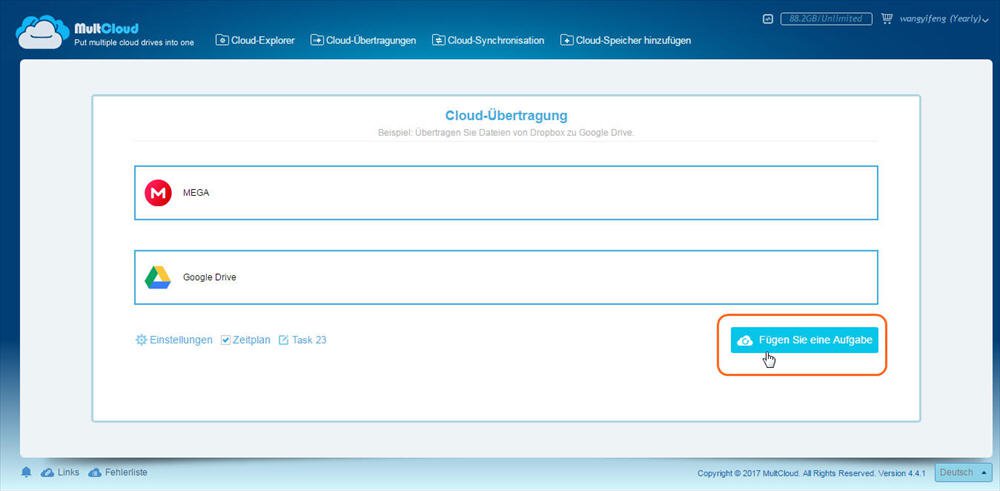The height and width of the screenshot is (491, 1000).
Task: Click the pencil edit icon beside Task 23
Action: [283, 340]
